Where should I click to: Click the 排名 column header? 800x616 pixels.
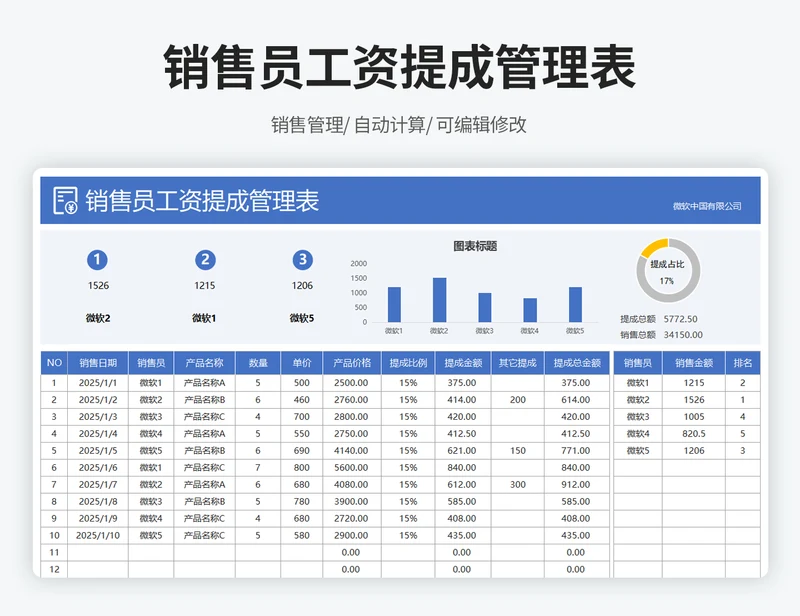pos(743,363)
